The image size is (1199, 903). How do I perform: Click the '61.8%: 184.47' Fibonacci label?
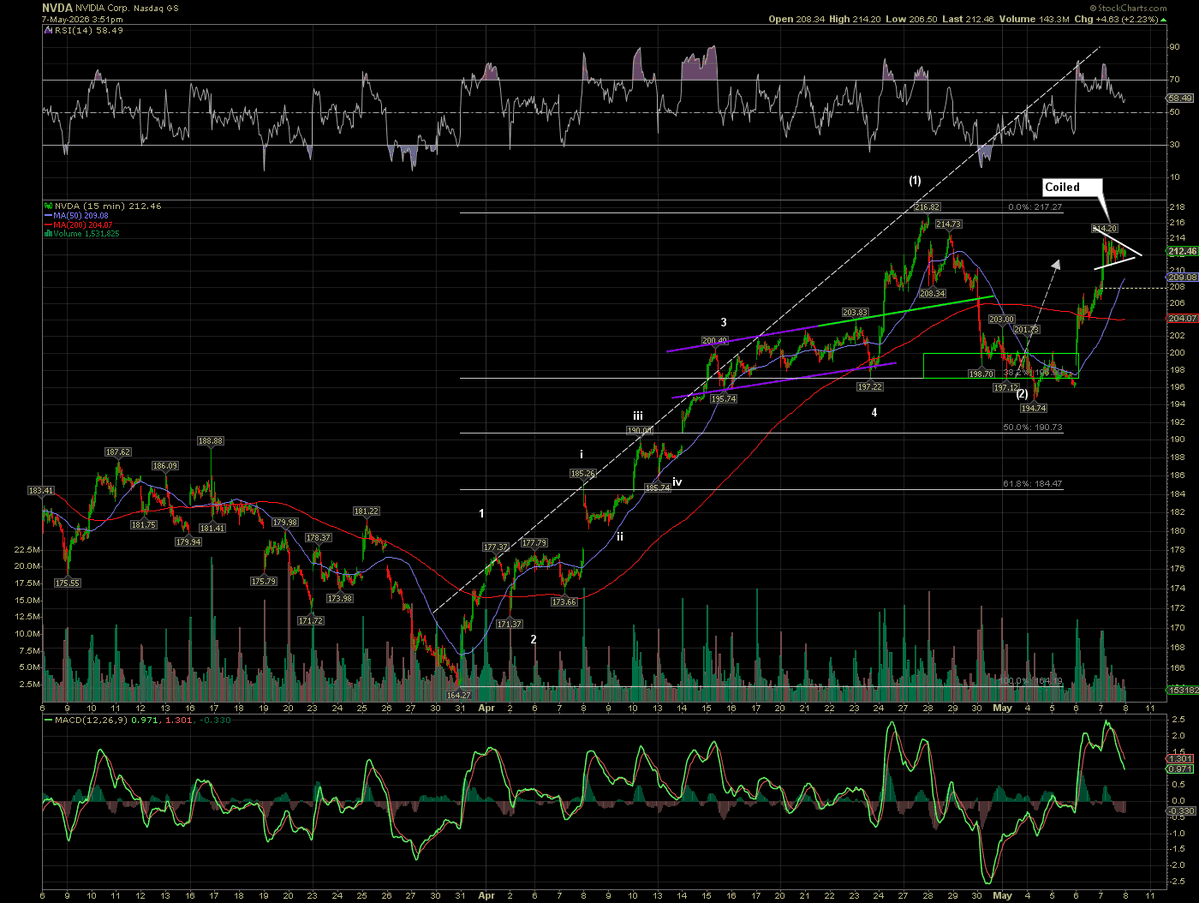[x=1033, y=484]
